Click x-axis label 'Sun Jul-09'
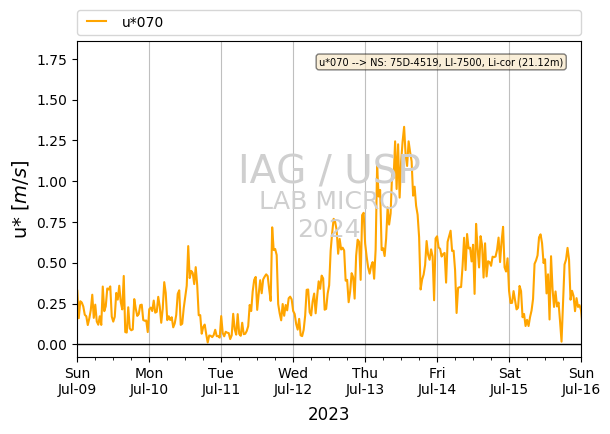This screenshot has height=434, width=610. click(77, 381)
